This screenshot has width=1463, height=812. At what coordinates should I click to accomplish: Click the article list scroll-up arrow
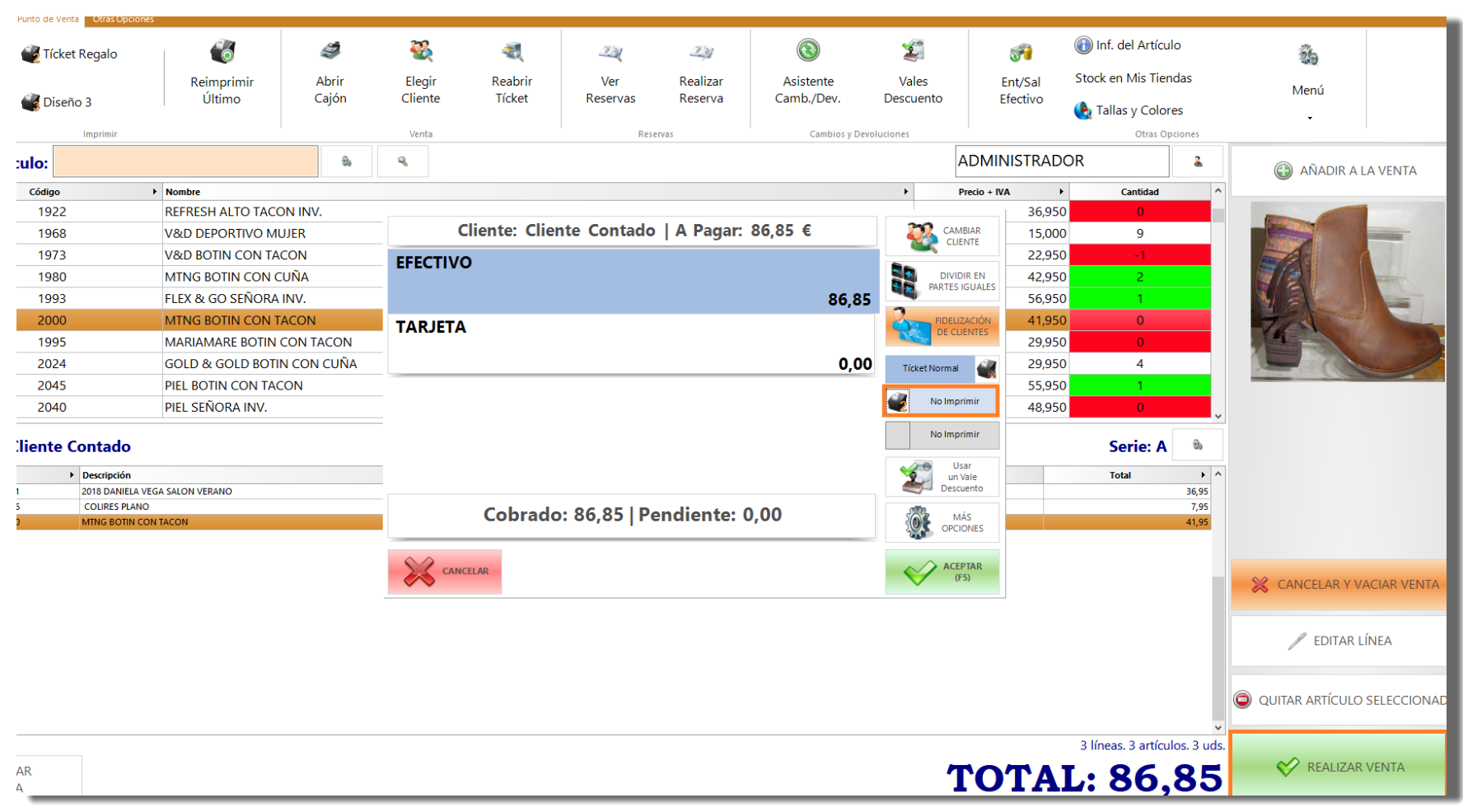point(1218,191)
